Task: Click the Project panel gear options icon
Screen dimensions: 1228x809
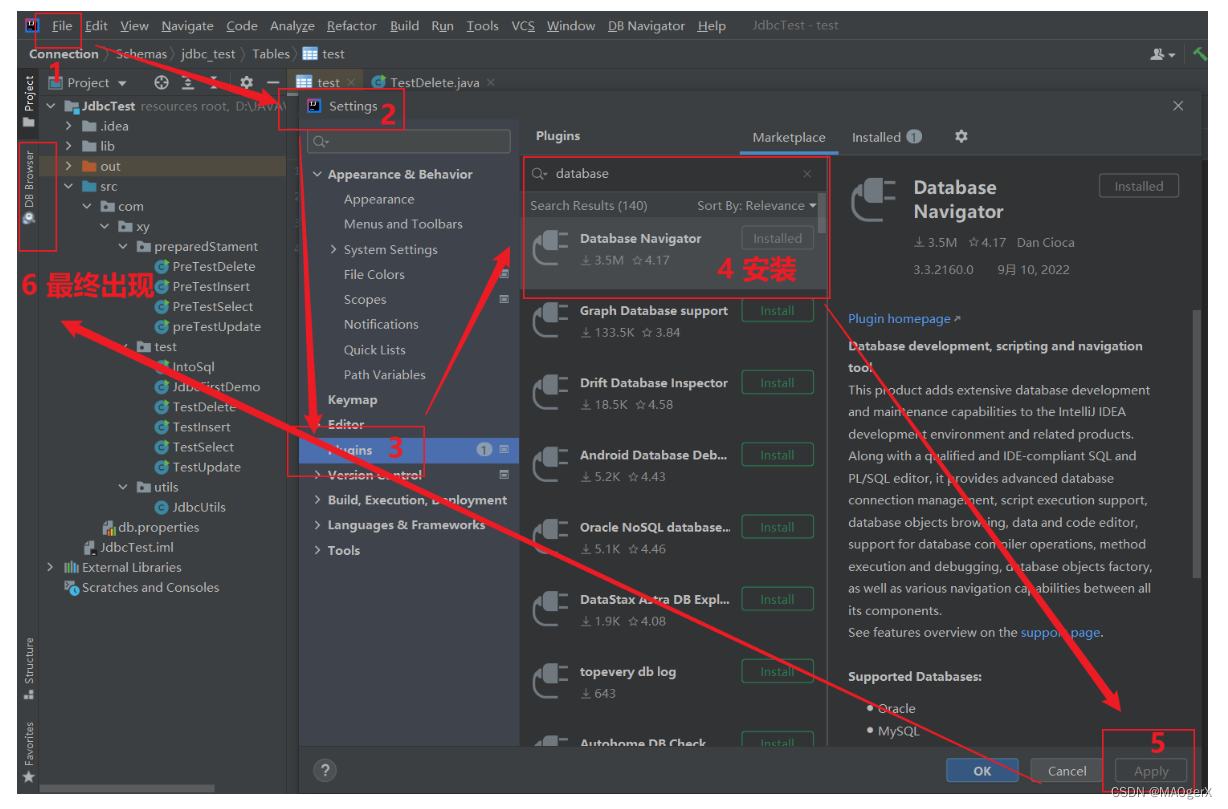Action: pyautogui.click(x=246, y=83)
